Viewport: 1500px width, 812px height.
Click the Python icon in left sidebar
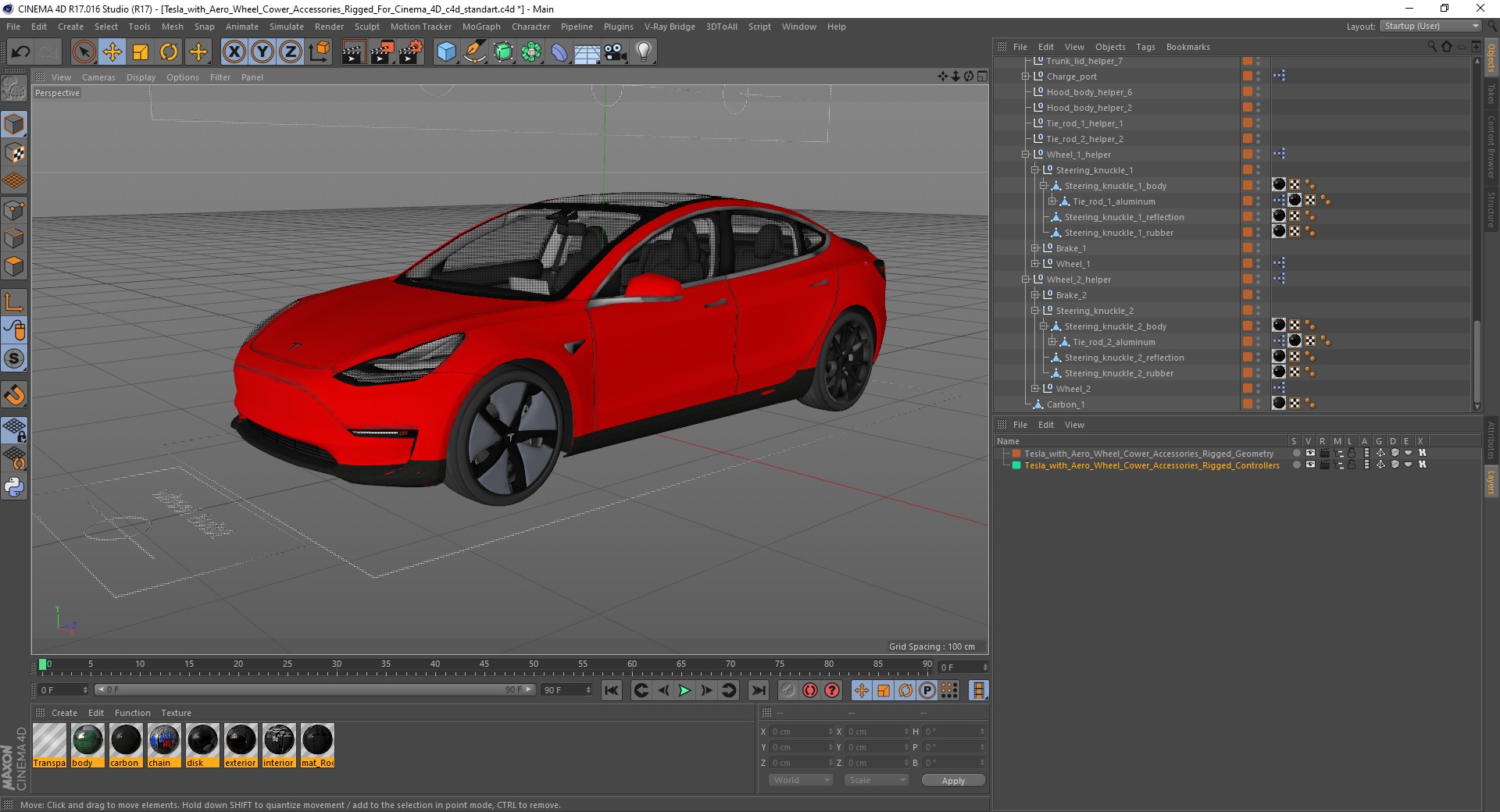(x=14, y=487)
